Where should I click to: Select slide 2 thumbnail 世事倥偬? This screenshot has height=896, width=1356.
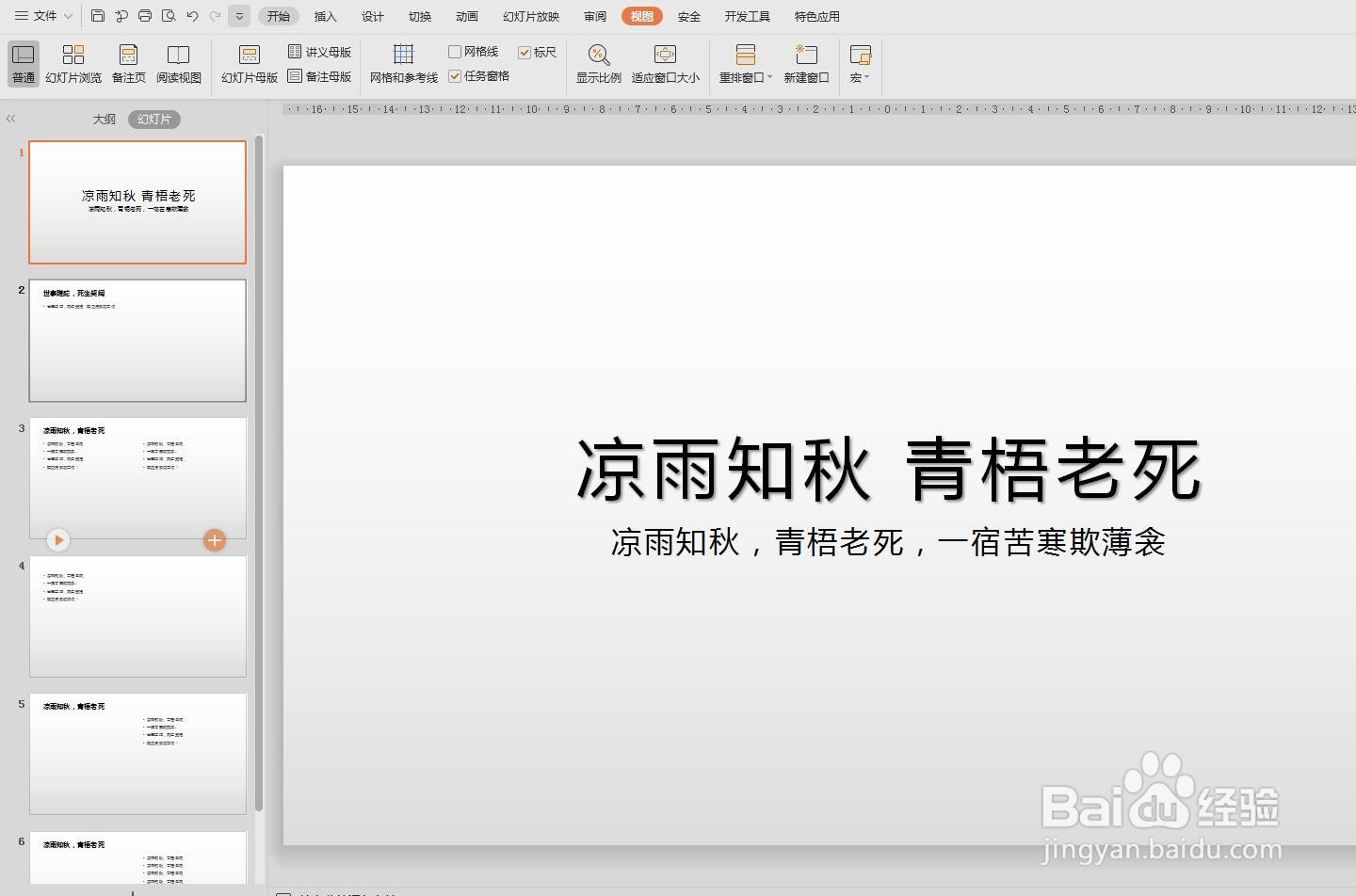[137, 341]
